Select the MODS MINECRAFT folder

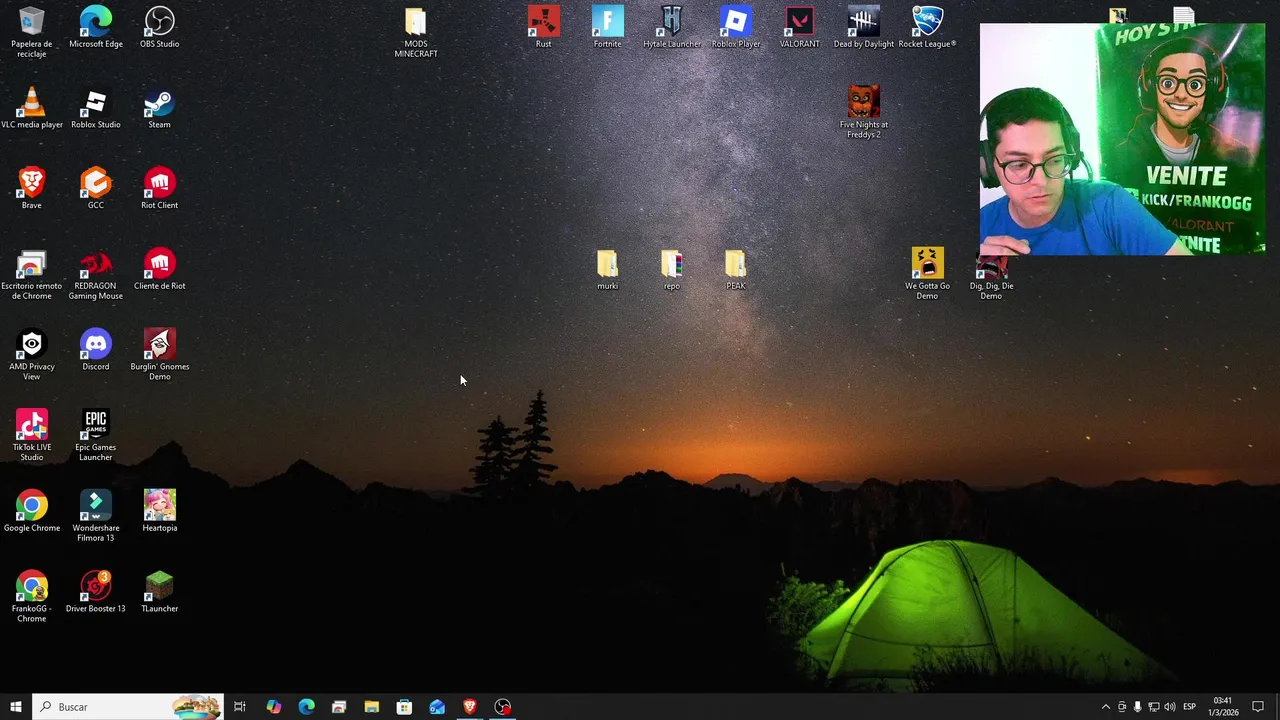(x=416, y=32)
